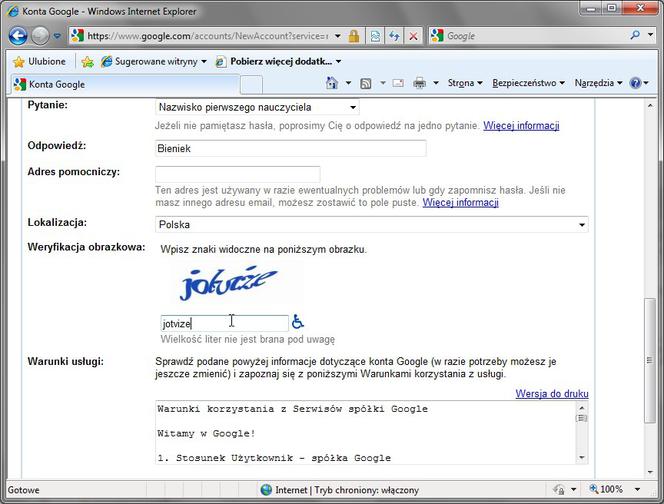Click the Adres pomocniczy input field

pos(238,174)
